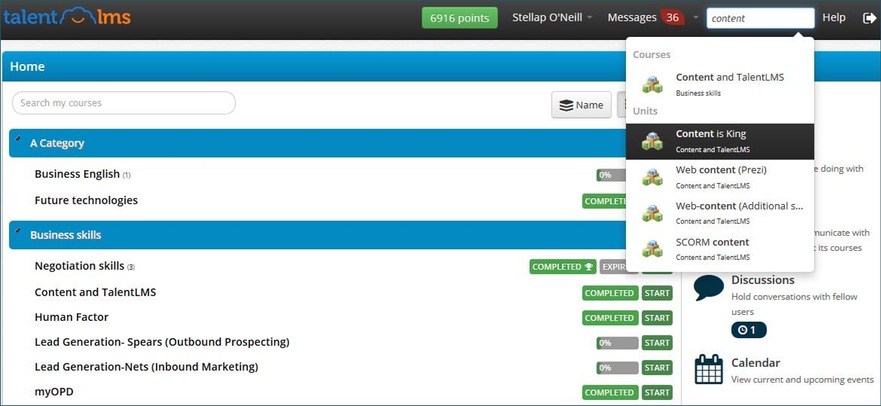Open the Future technologies course
This screenshot has height=406, width=881.
click(x=86, y=200)
